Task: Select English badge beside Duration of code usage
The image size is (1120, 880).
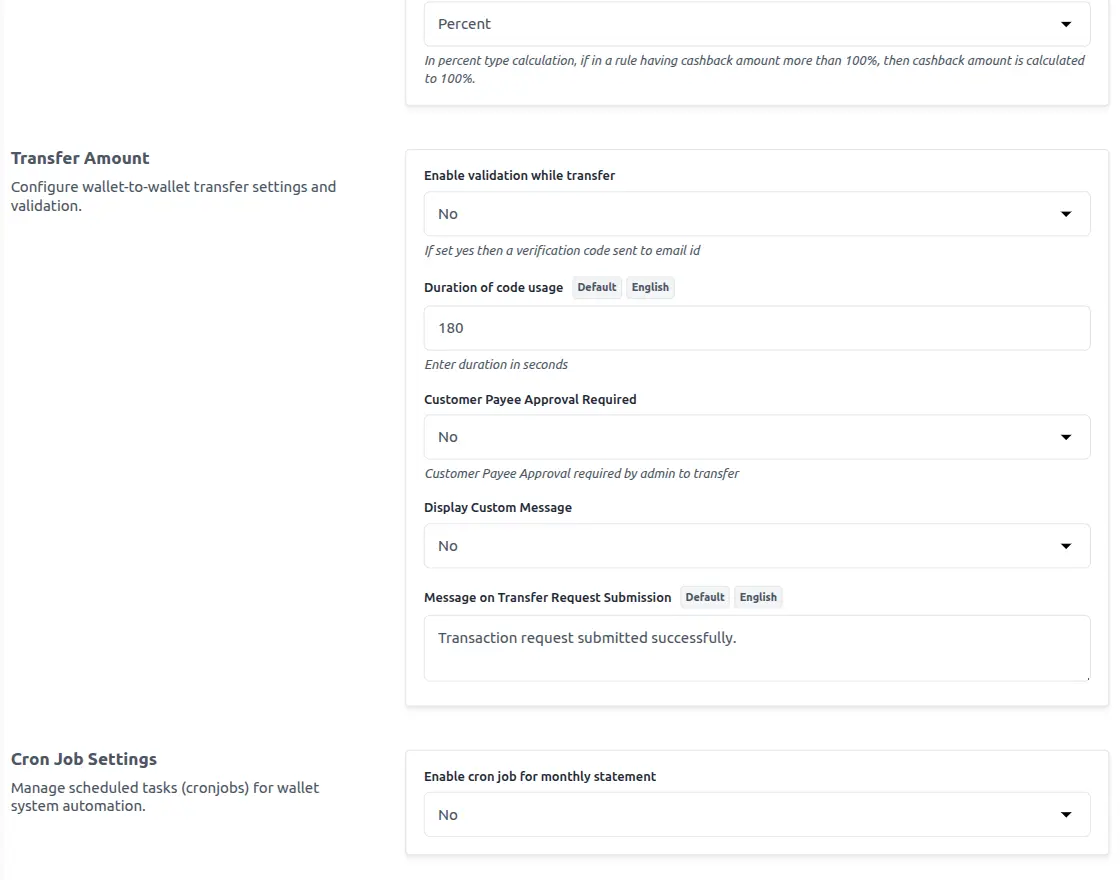Action: click(650, 288)
